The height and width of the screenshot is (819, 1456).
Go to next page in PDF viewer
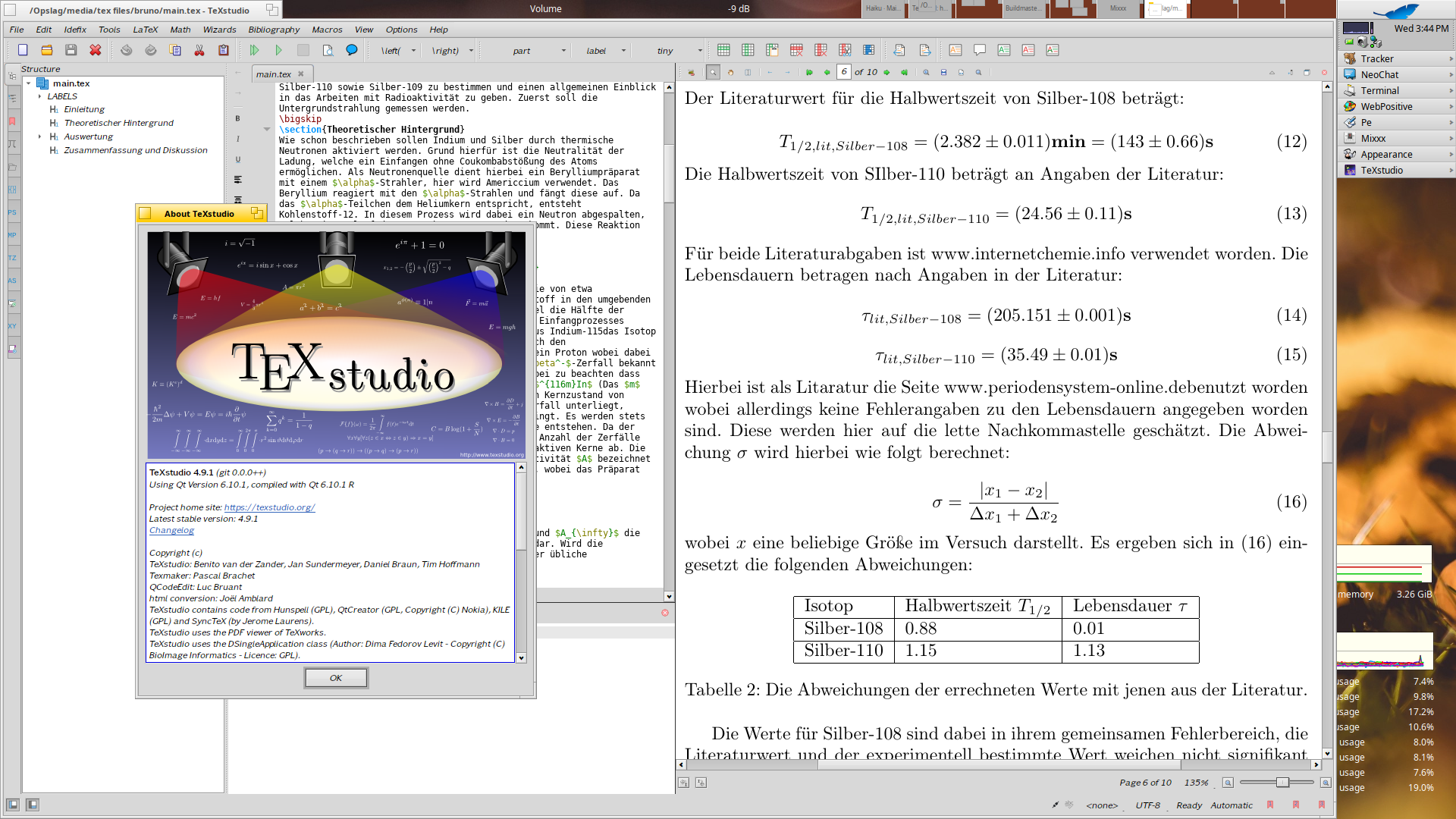[886, 72]
